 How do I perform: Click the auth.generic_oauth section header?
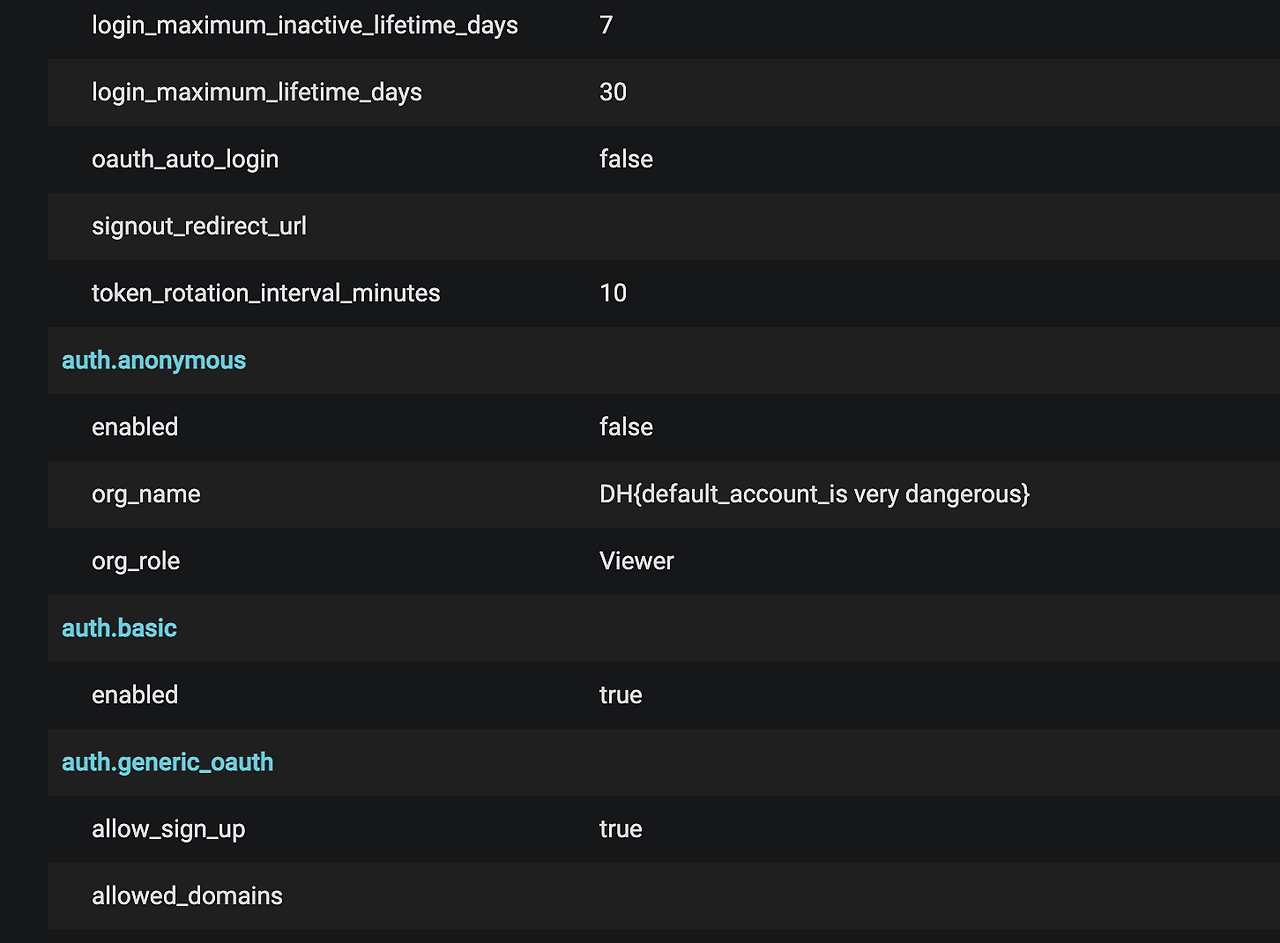point(167,762)
